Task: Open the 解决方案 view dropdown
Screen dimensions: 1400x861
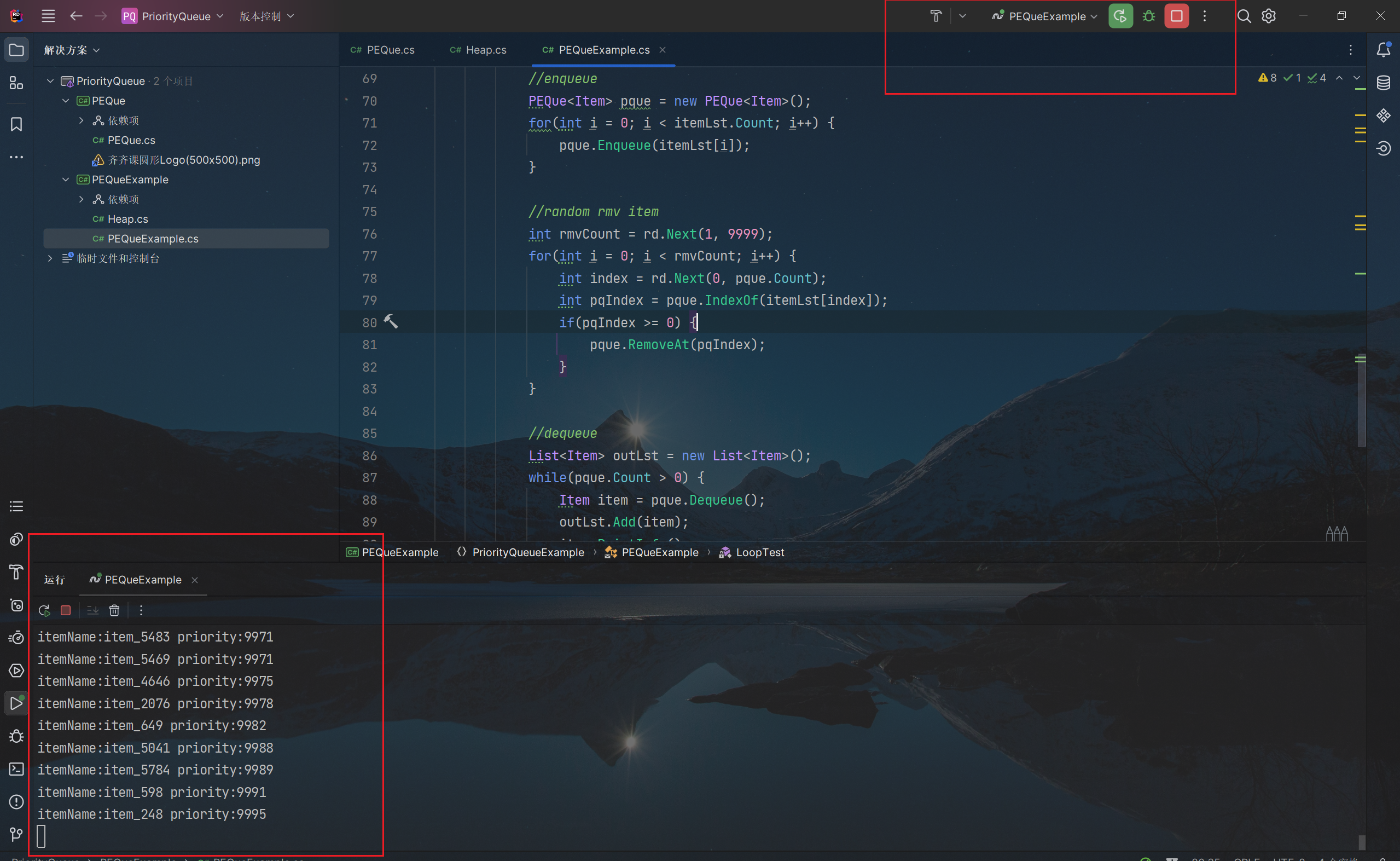Action: 72,50
